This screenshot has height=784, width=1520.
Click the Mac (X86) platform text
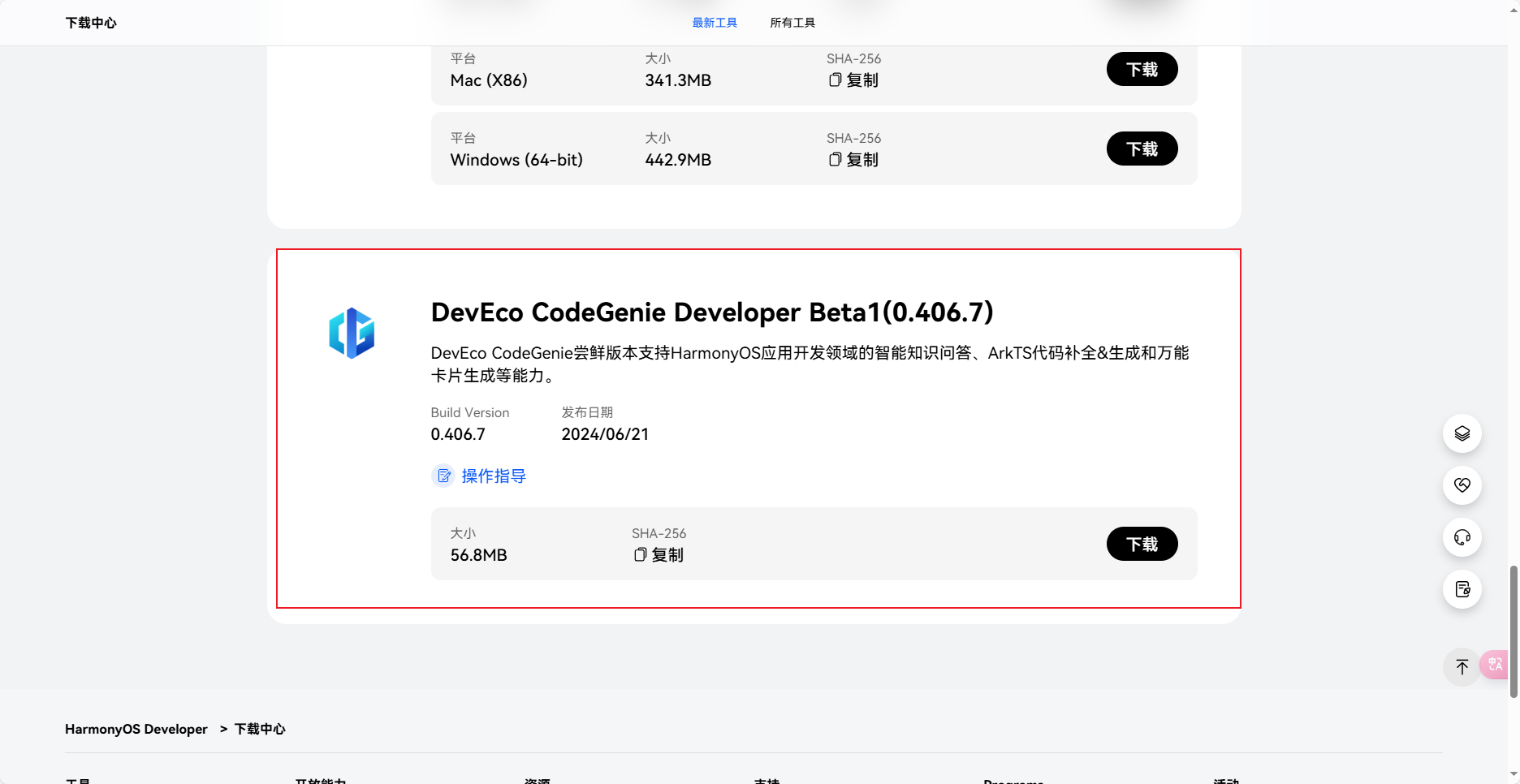pyautogui.click(x=489, y=80)
